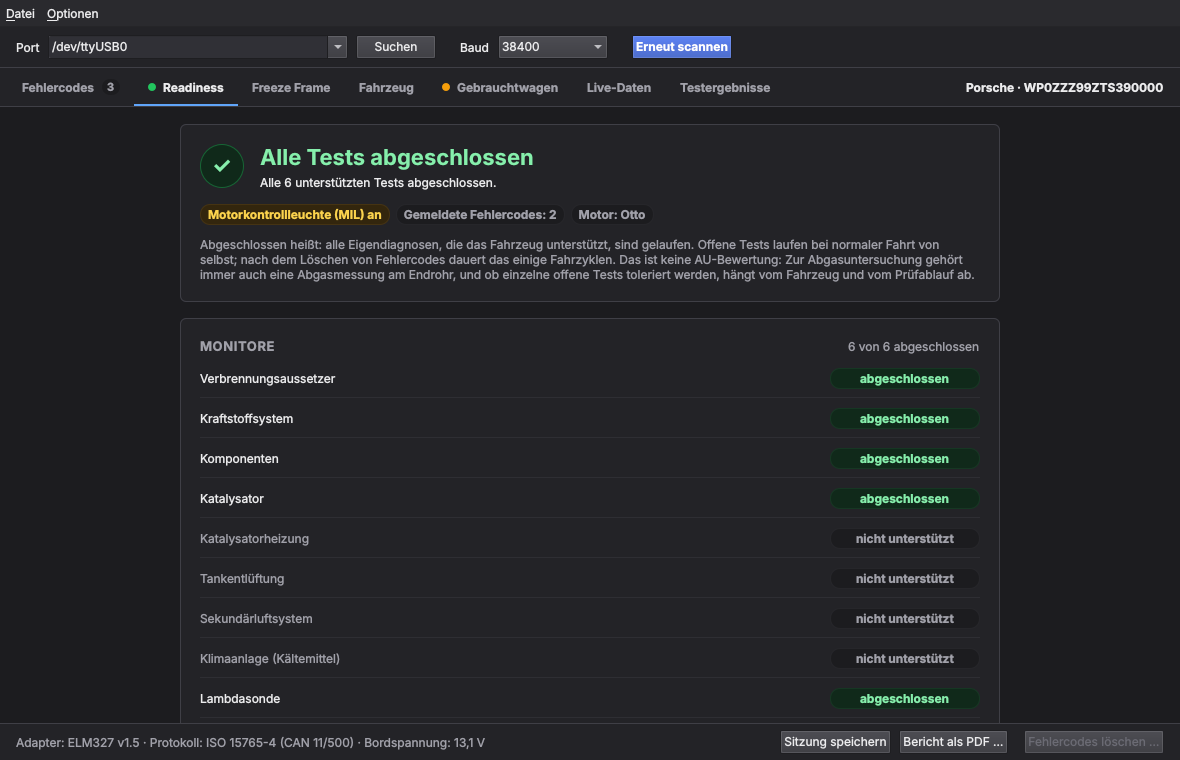Click abgeschlossen status for Verbrennungsaussetzer
This screenshot has width=1180, height=760.
pyautogui.click(x=905, y=378)
